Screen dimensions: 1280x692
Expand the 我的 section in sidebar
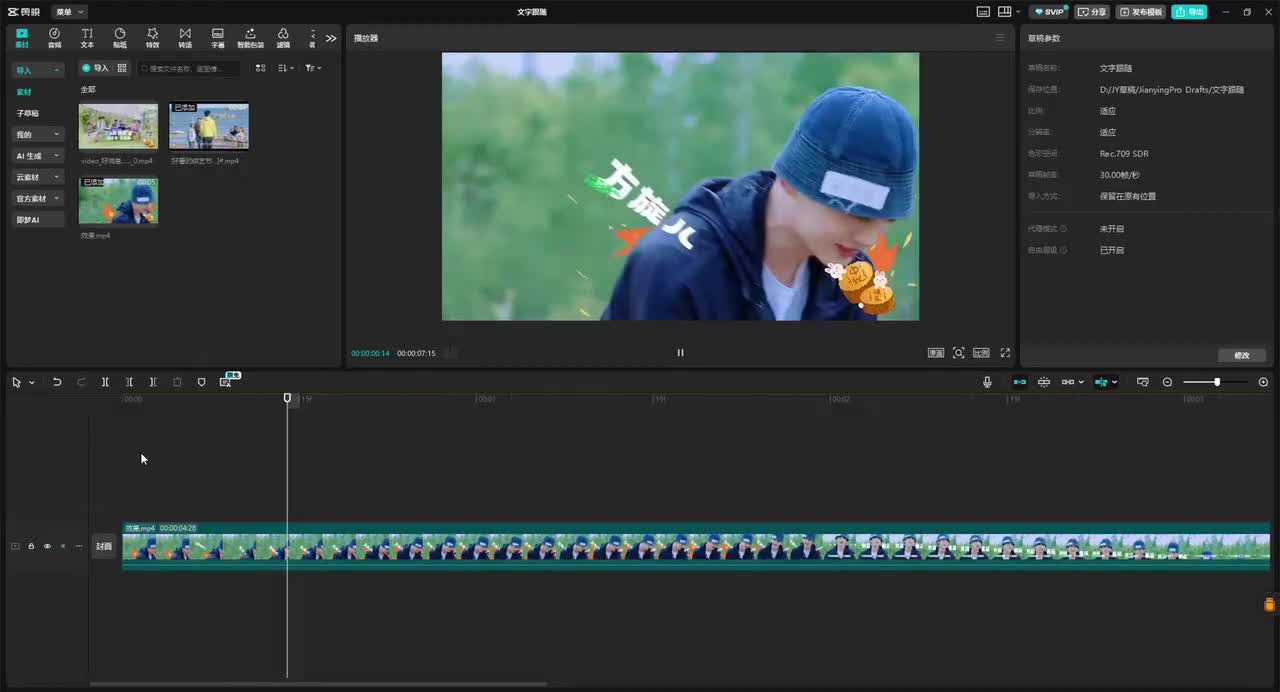(38, 134)
